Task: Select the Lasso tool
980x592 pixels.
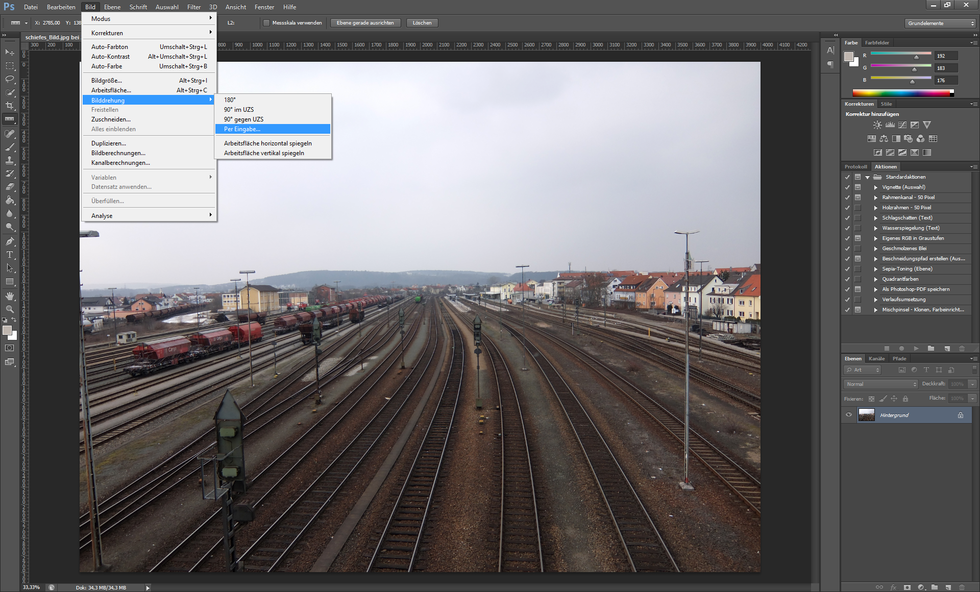Action: click(x=10, y=78)
